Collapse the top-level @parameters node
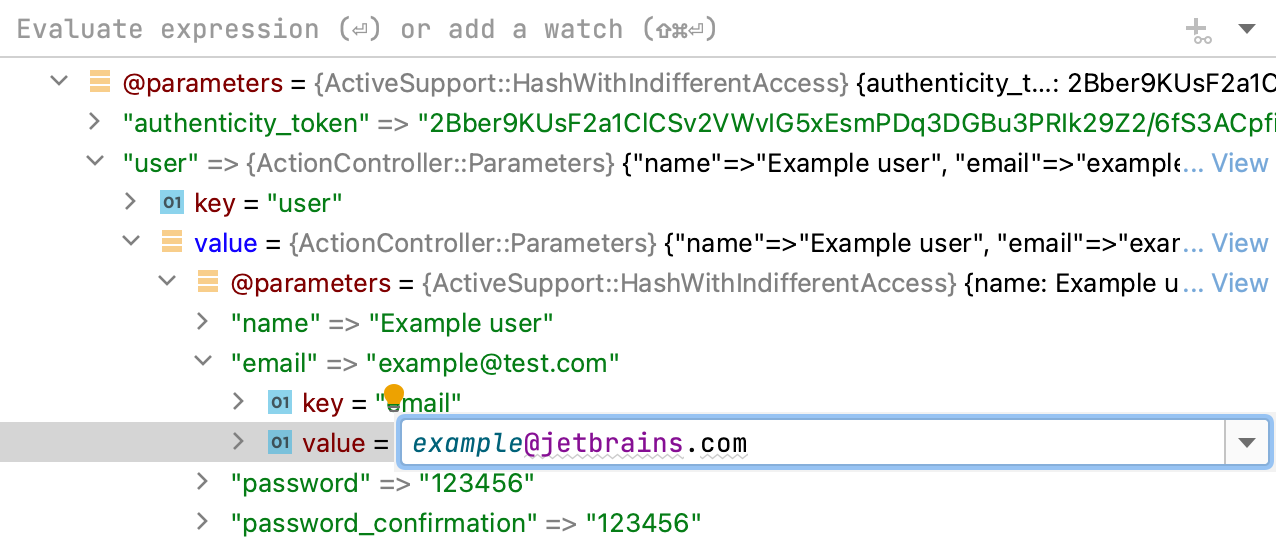1276x548 pixels. (x=58, y=82)
